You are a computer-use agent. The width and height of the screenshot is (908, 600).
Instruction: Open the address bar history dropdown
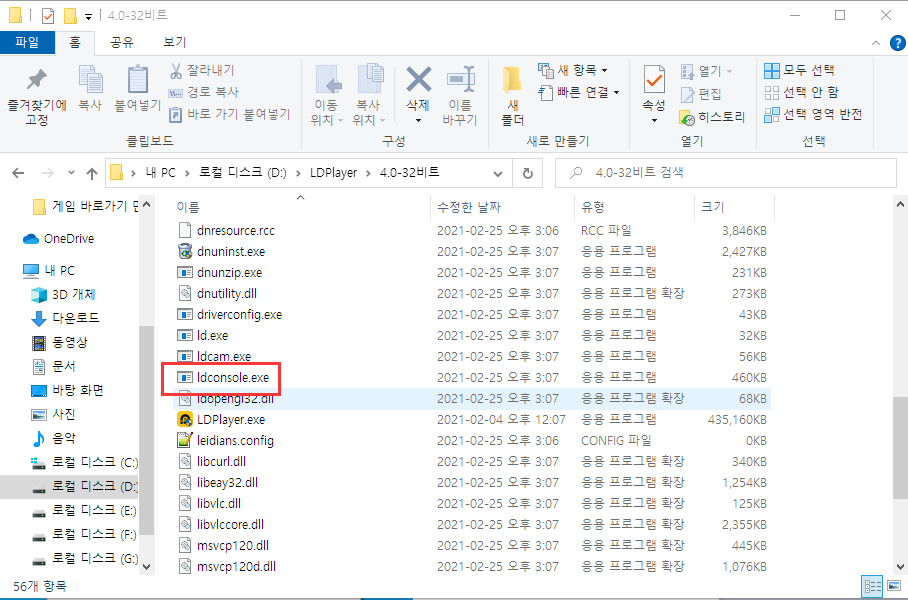tap(497, 173)
